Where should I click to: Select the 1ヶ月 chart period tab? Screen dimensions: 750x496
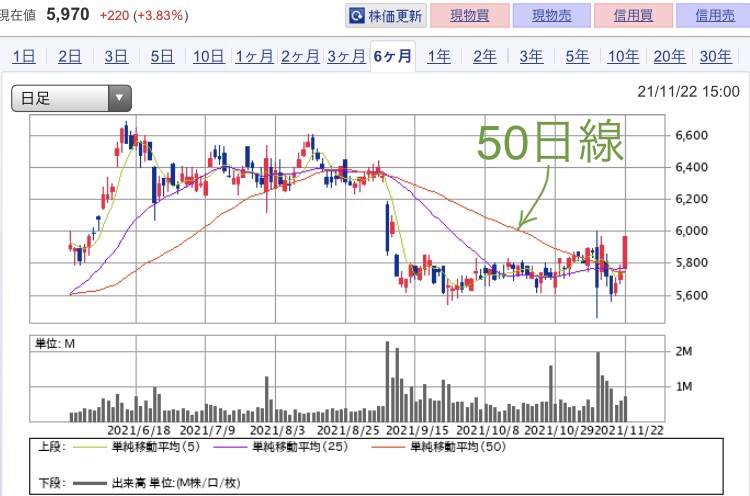[254, 56]
